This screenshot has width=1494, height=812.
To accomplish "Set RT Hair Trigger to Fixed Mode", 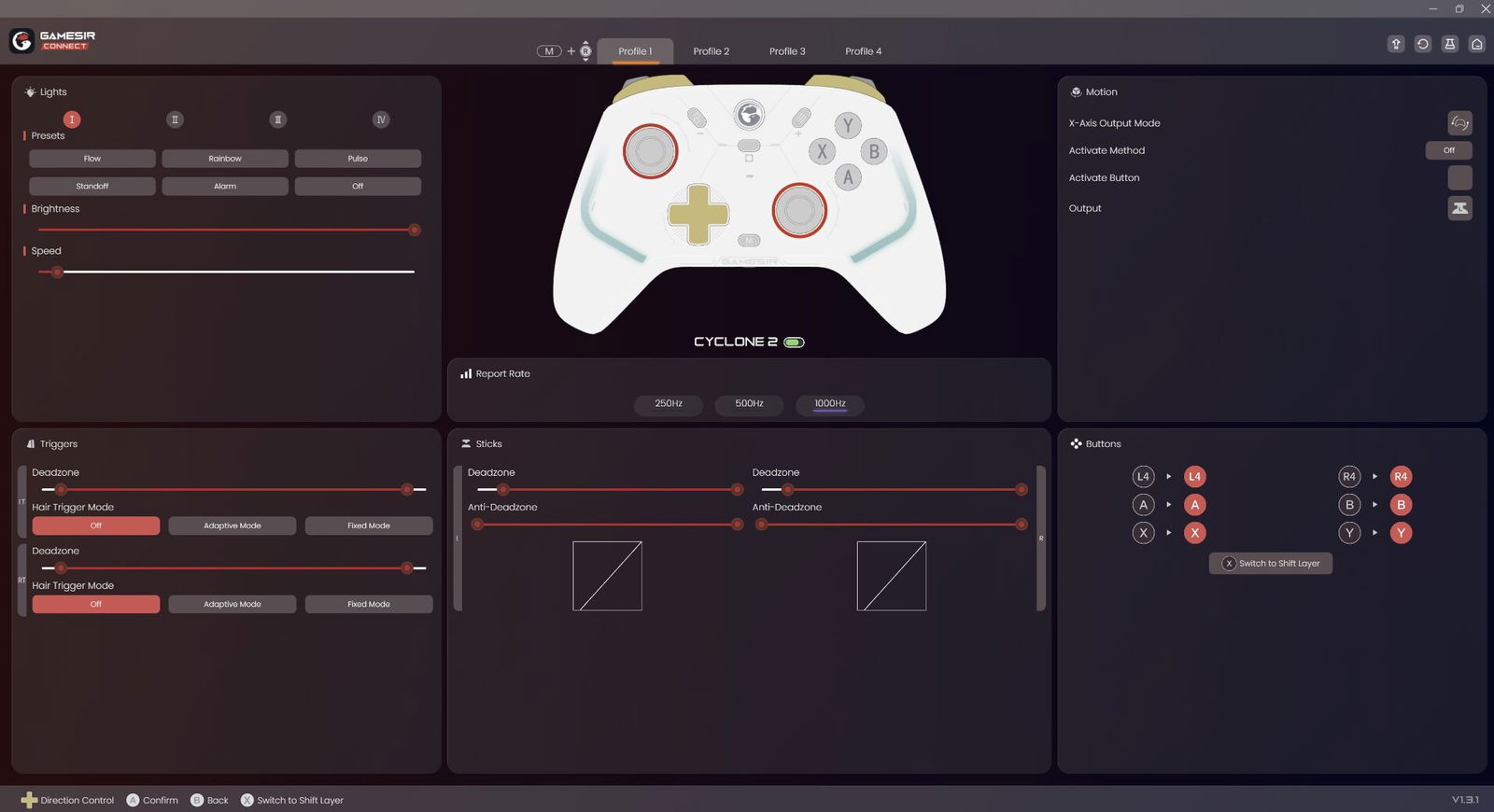I will [369, 605].
